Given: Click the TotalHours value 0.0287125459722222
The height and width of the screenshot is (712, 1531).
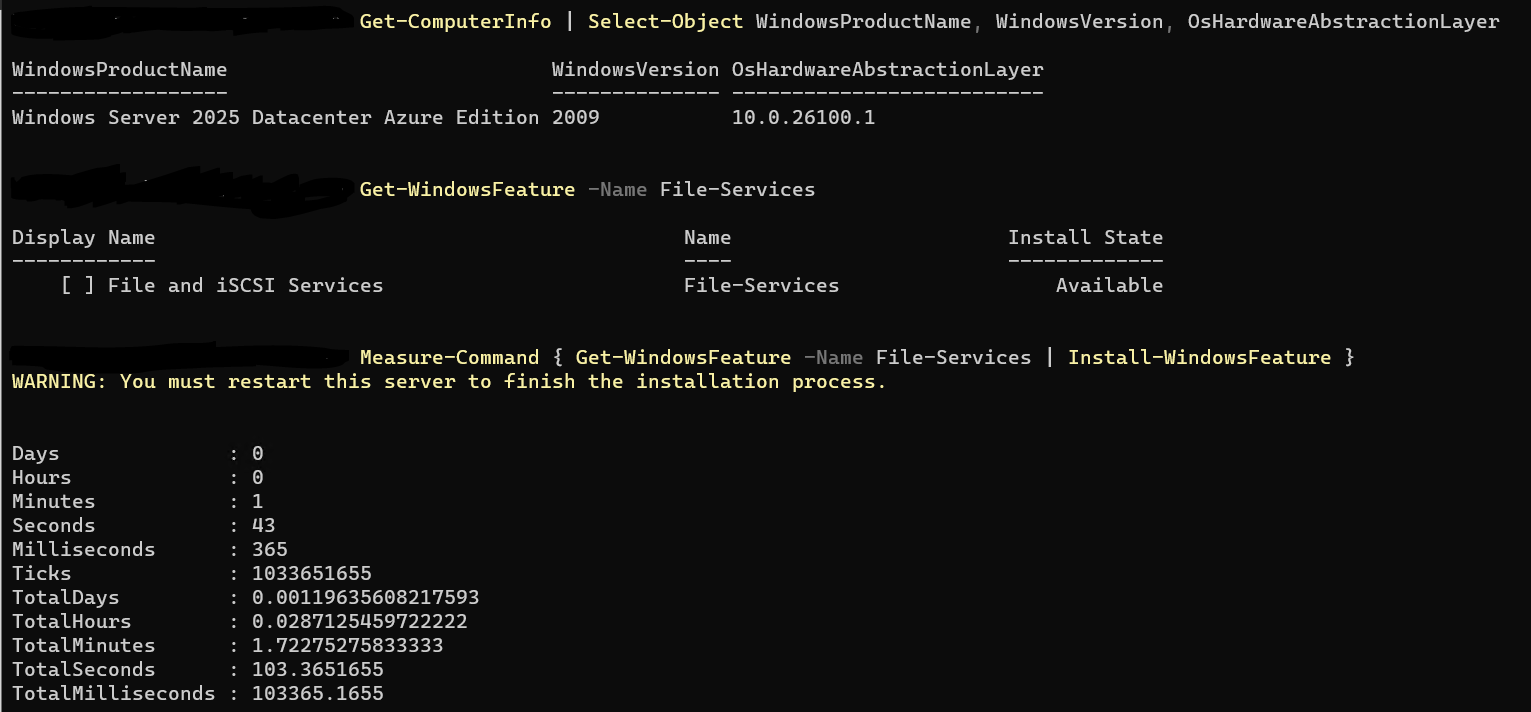Looking at the screenshot, I should click(x=359, y=621).
